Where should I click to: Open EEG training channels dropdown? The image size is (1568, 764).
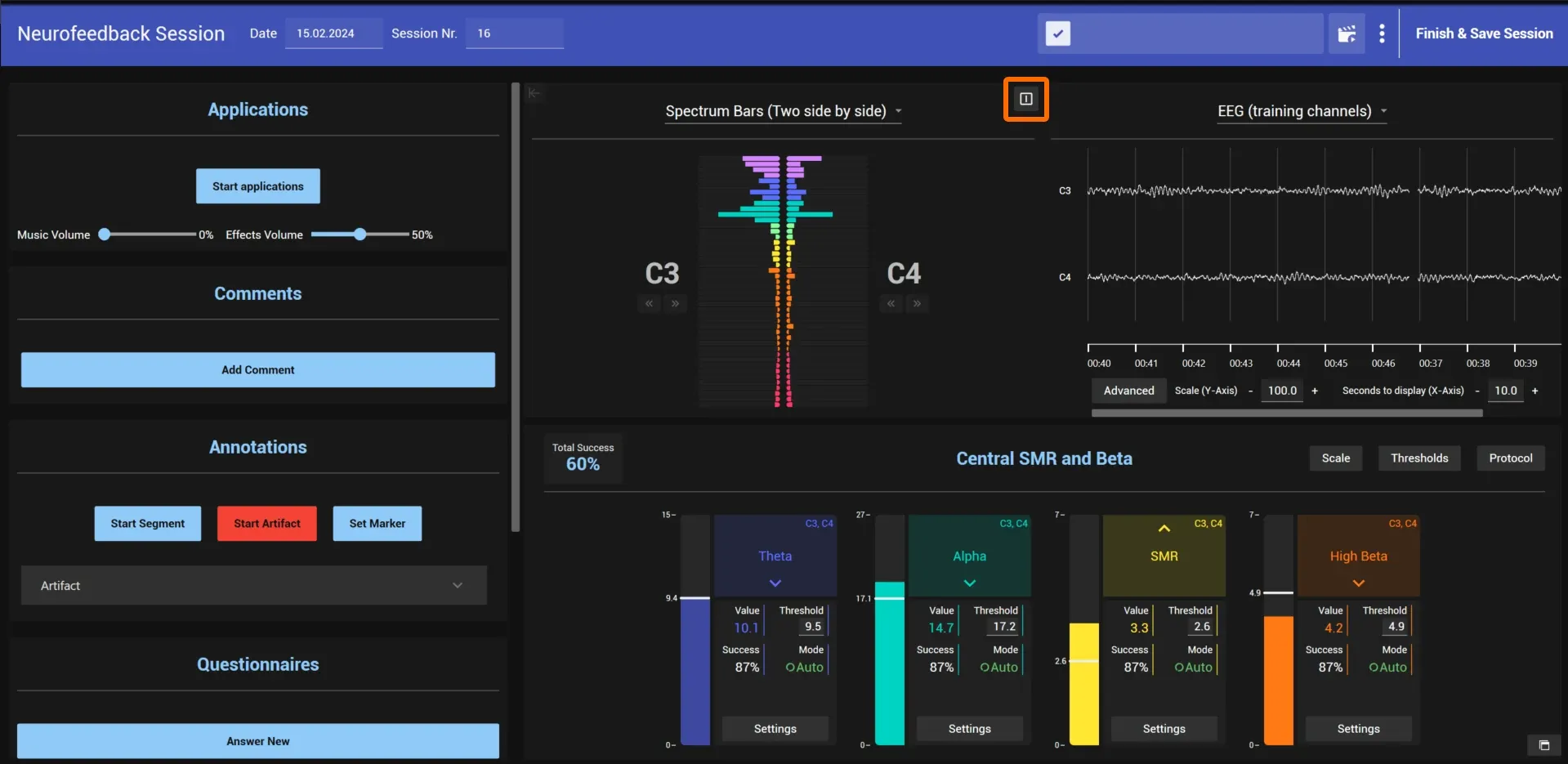[x=1302, y=111]
